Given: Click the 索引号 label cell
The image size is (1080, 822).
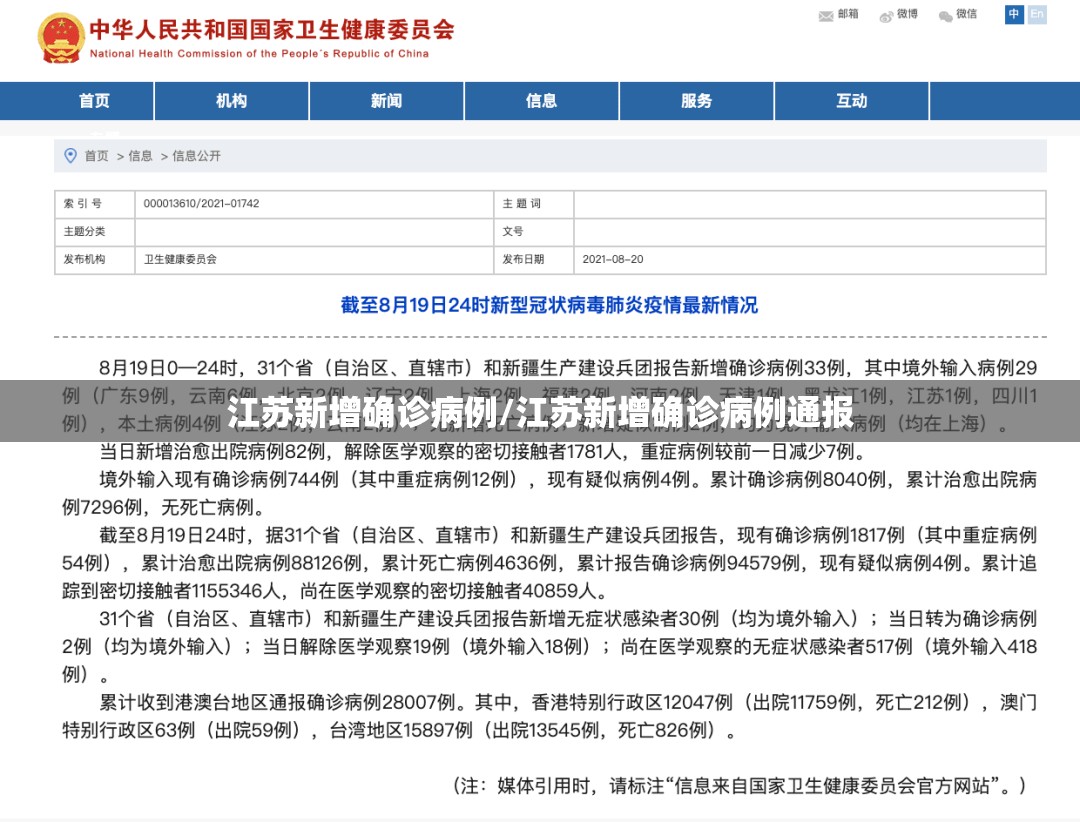Looking at the screenshot, I should [x=95, y=204].
